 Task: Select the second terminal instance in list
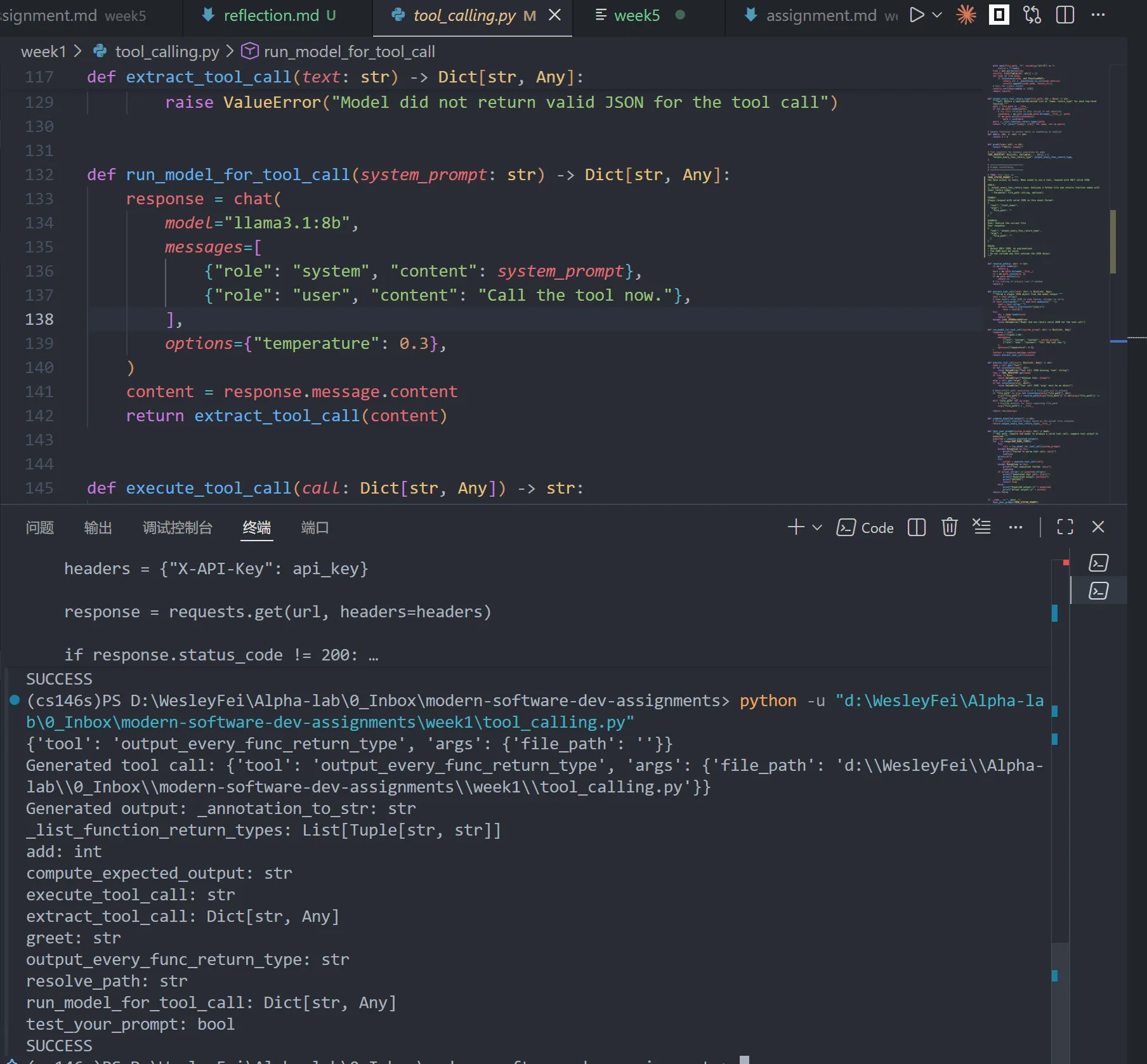pyautogui.click(x=1098, y=591)
